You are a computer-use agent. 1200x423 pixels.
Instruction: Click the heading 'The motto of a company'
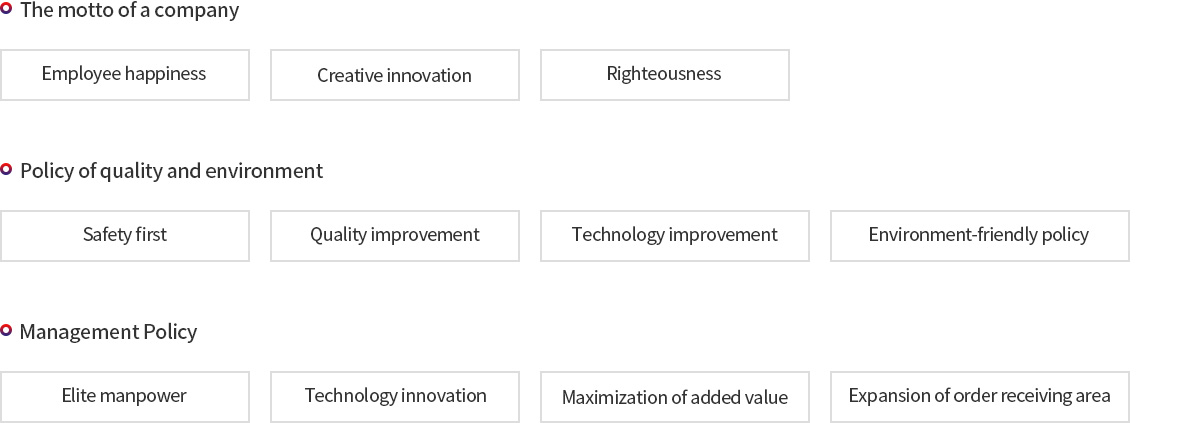tap(129, 11)
